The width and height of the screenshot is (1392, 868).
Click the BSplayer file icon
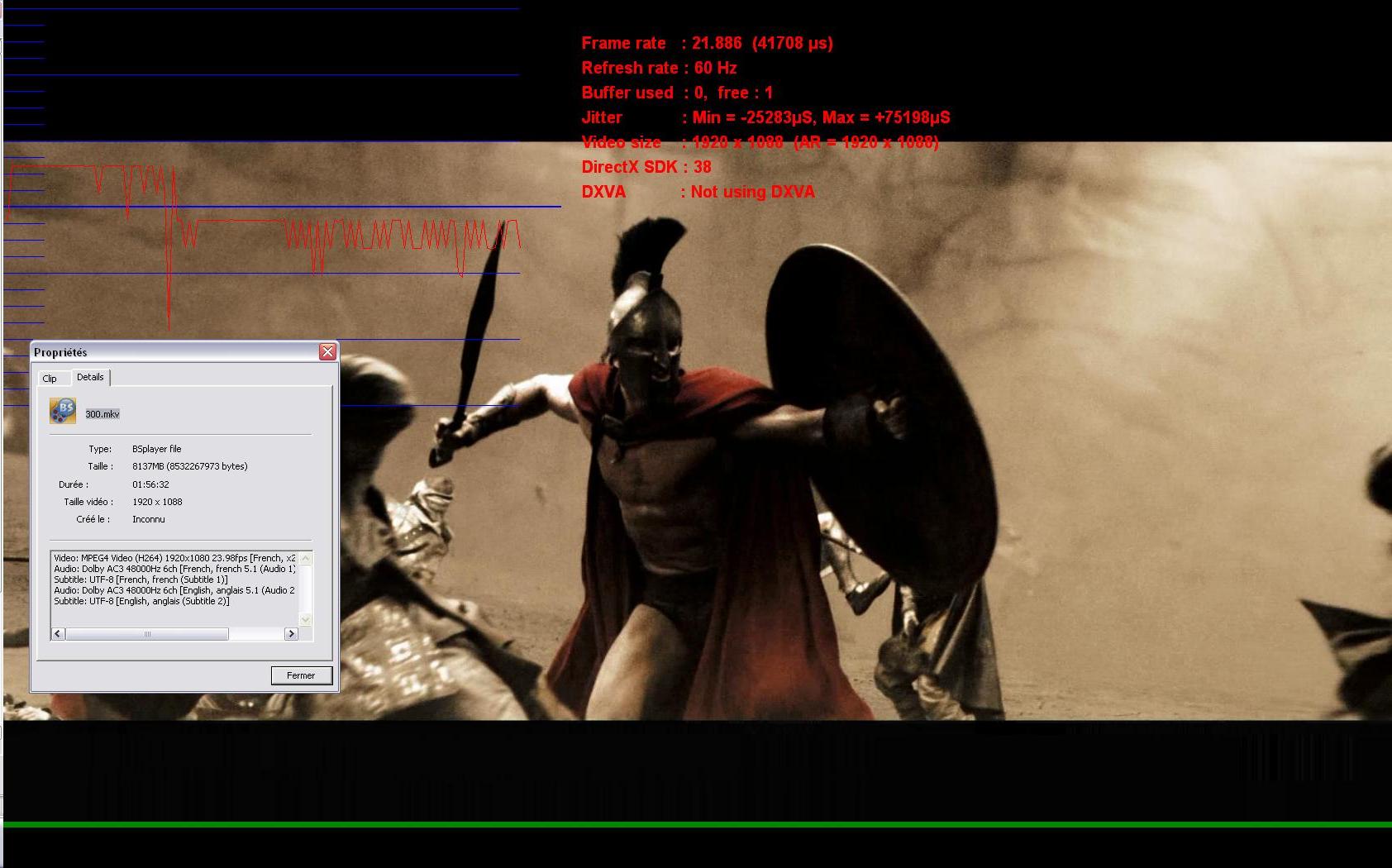click(63, 411)
